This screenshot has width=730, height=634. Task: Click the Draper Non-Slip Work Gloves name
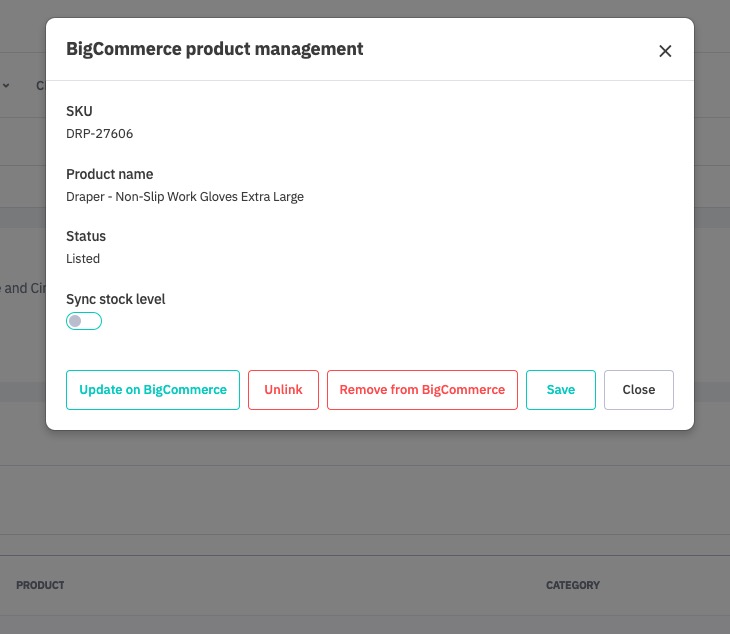tap(185, 196)
